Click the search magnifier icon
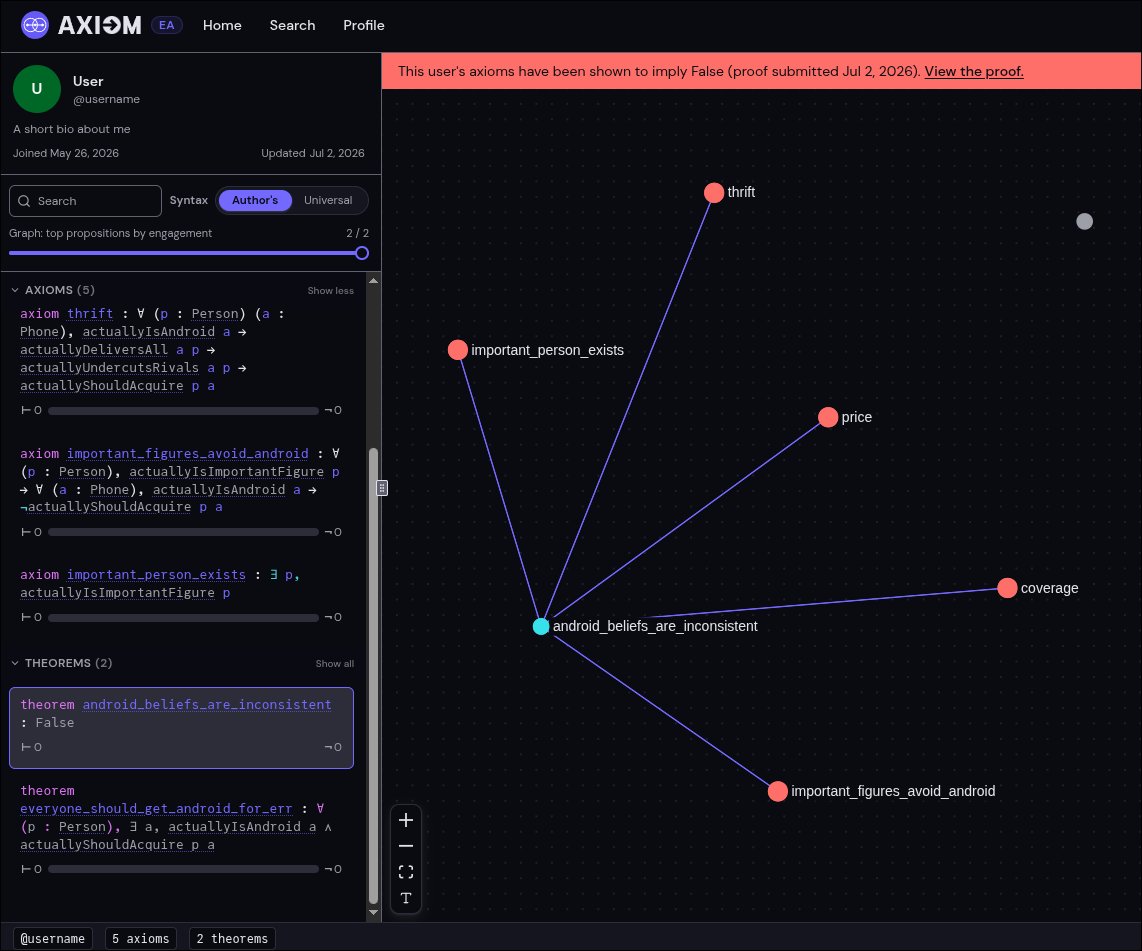Screen dimensions: 1142x951 tap(24, 201)
